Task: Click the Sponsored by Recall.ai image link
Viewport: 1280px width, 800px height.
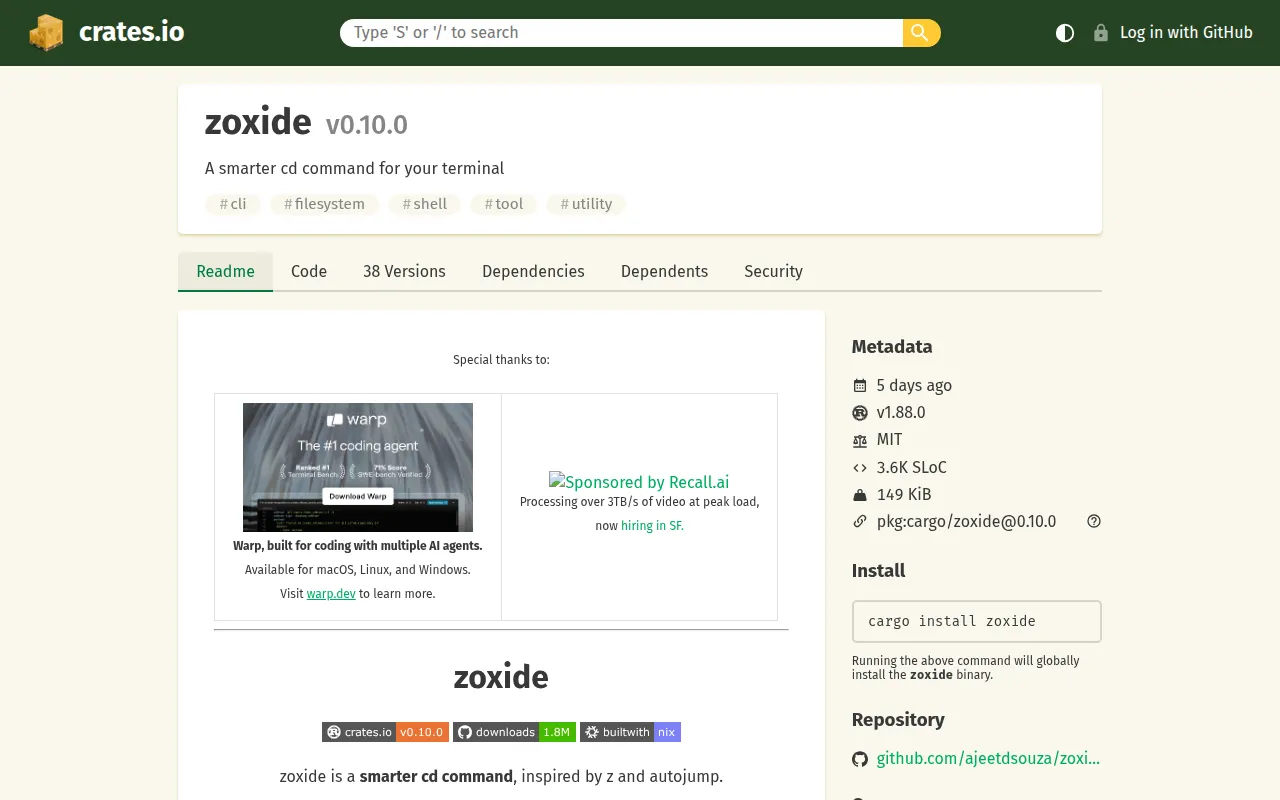Action: (639, 482)
